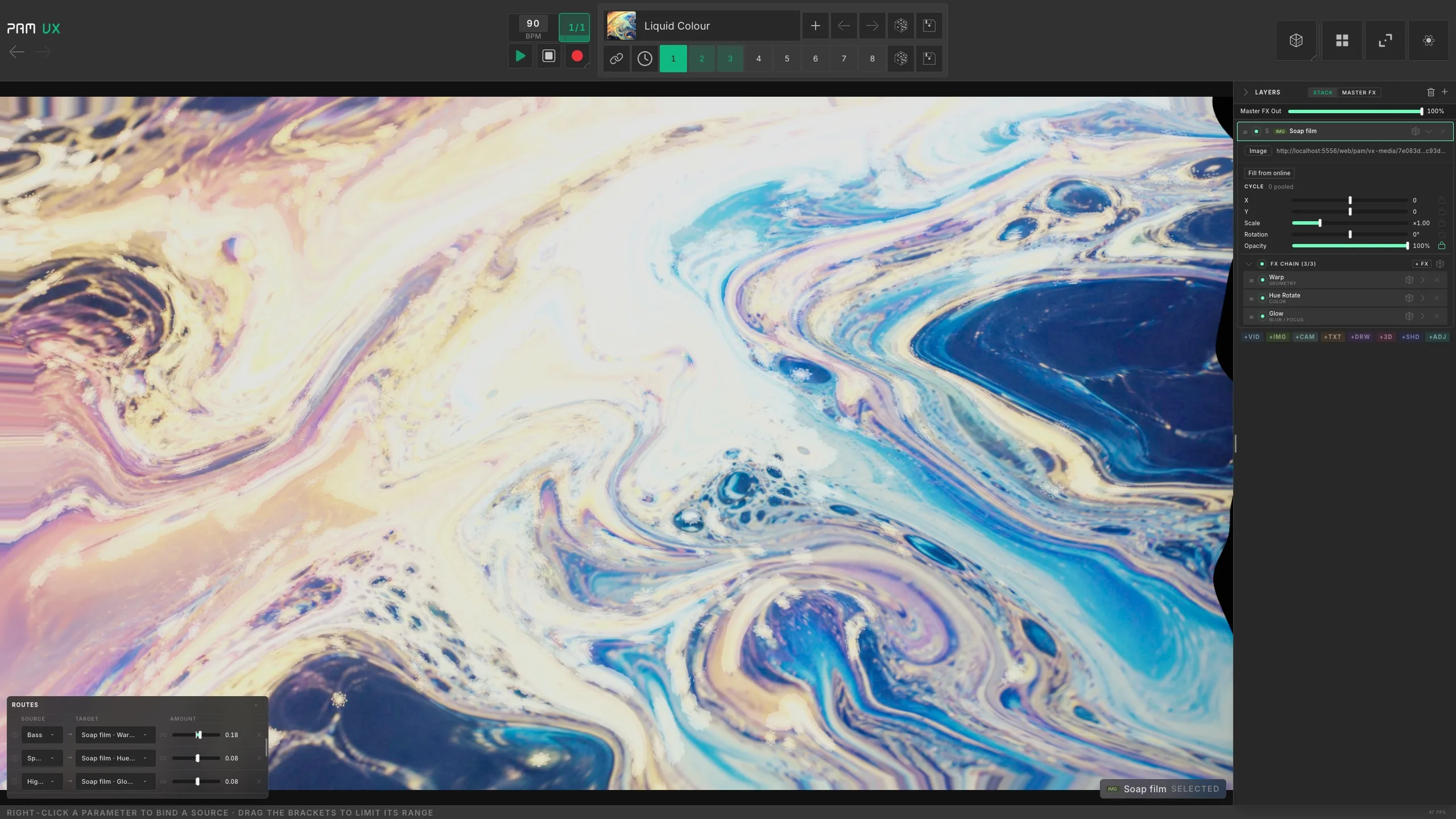The image size is (1456, 819).
Task: Start recording with the red record button
Action: pos(577,56)
